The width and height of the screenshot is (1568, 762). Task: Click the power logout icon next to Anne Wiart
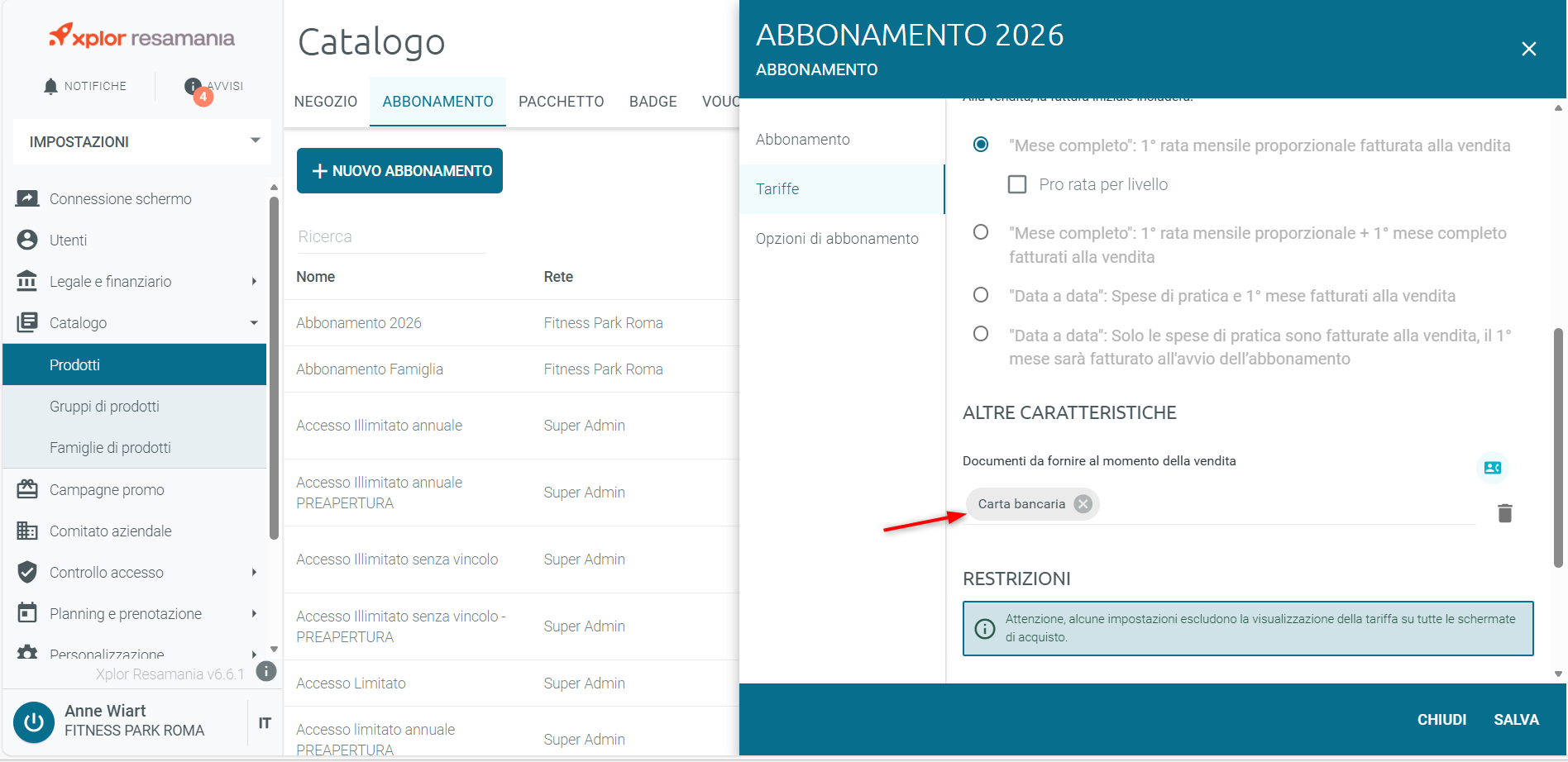34,722
